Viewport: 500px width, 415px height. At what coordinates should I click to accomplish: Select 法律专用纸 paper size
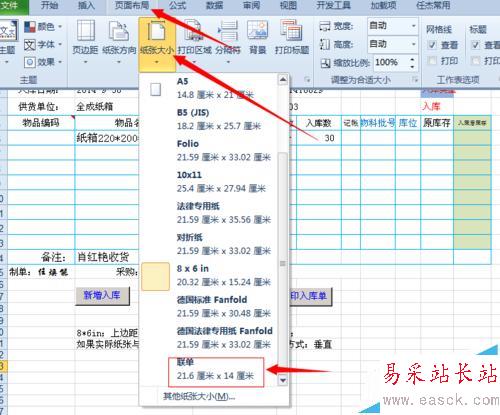click(208, 213)
